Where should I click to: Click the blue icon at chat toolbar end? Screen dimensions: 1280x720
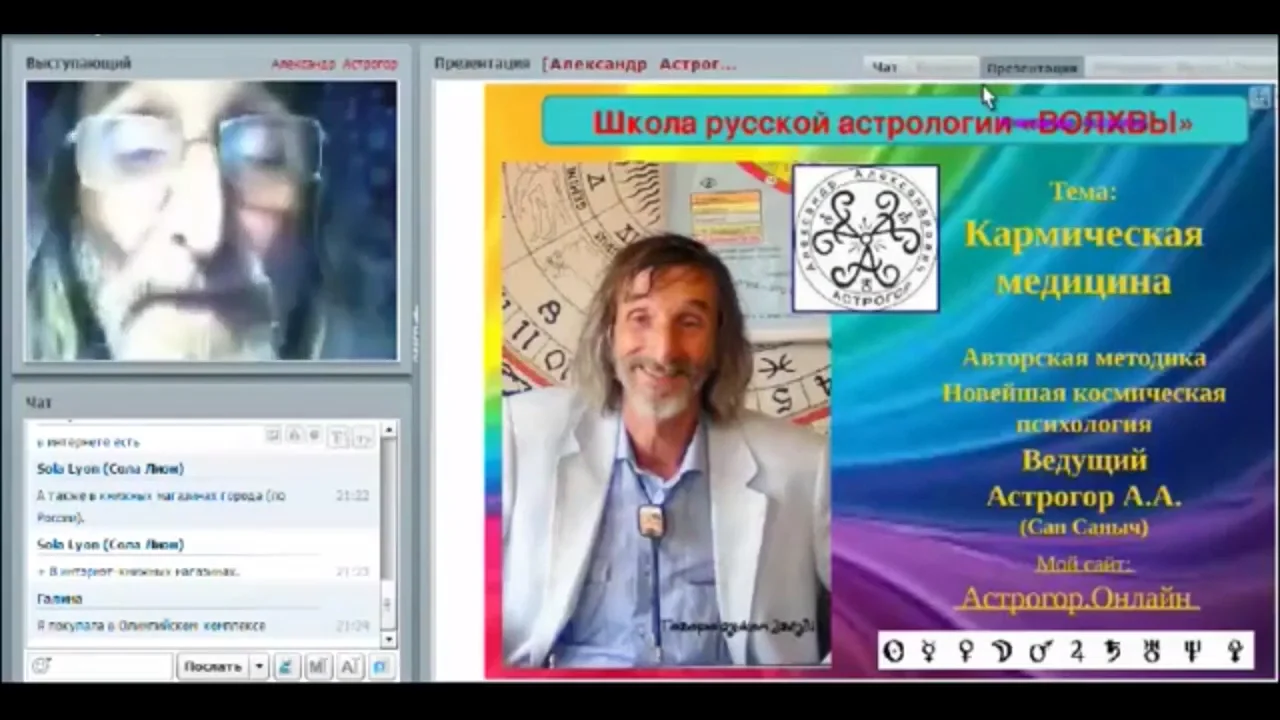pyautogui.click(x=381, y=666)
